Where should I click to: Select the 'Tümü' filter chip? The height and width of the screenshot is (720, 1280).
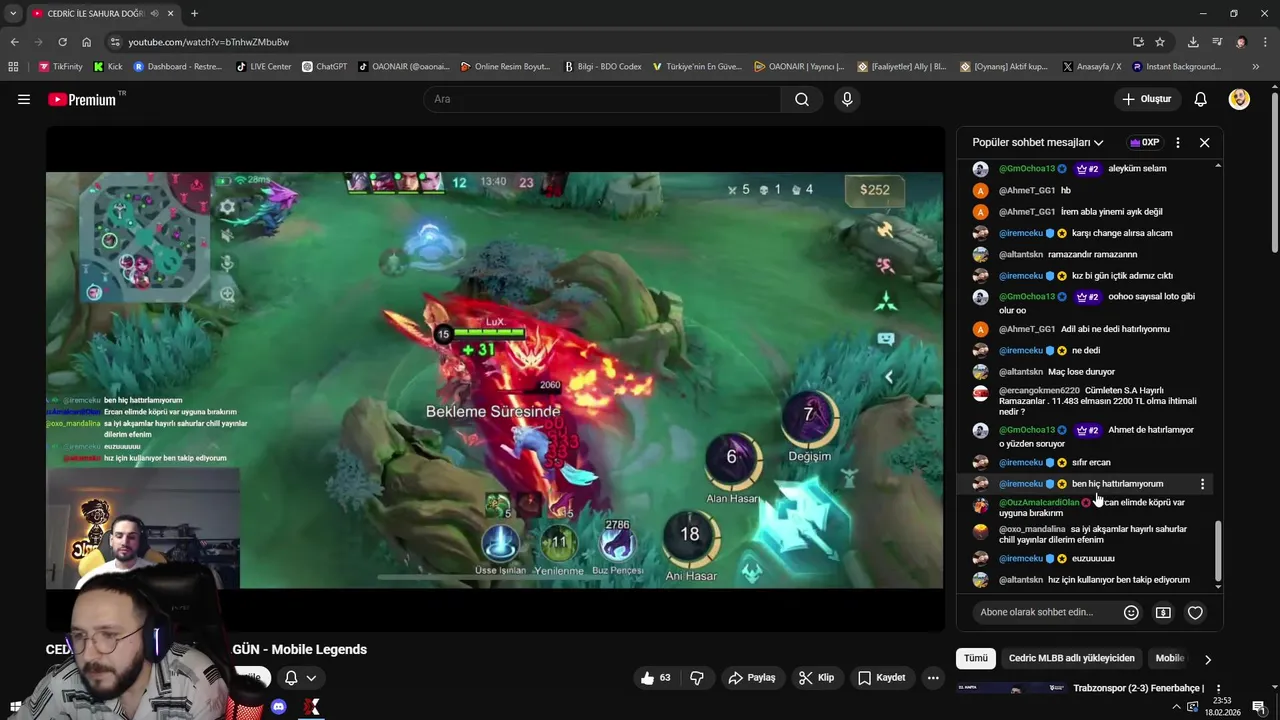click(976, 658)
